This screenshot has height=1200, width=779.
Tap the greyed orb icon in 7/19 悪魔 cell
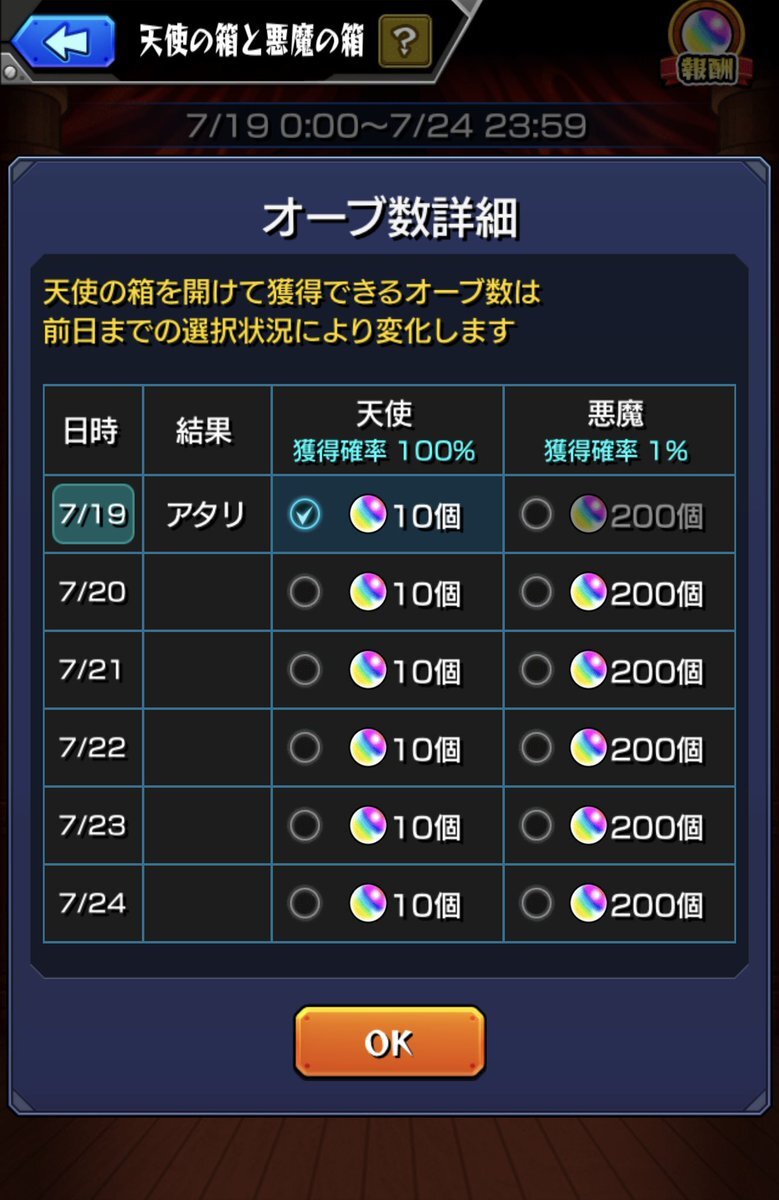click(588, 515)
